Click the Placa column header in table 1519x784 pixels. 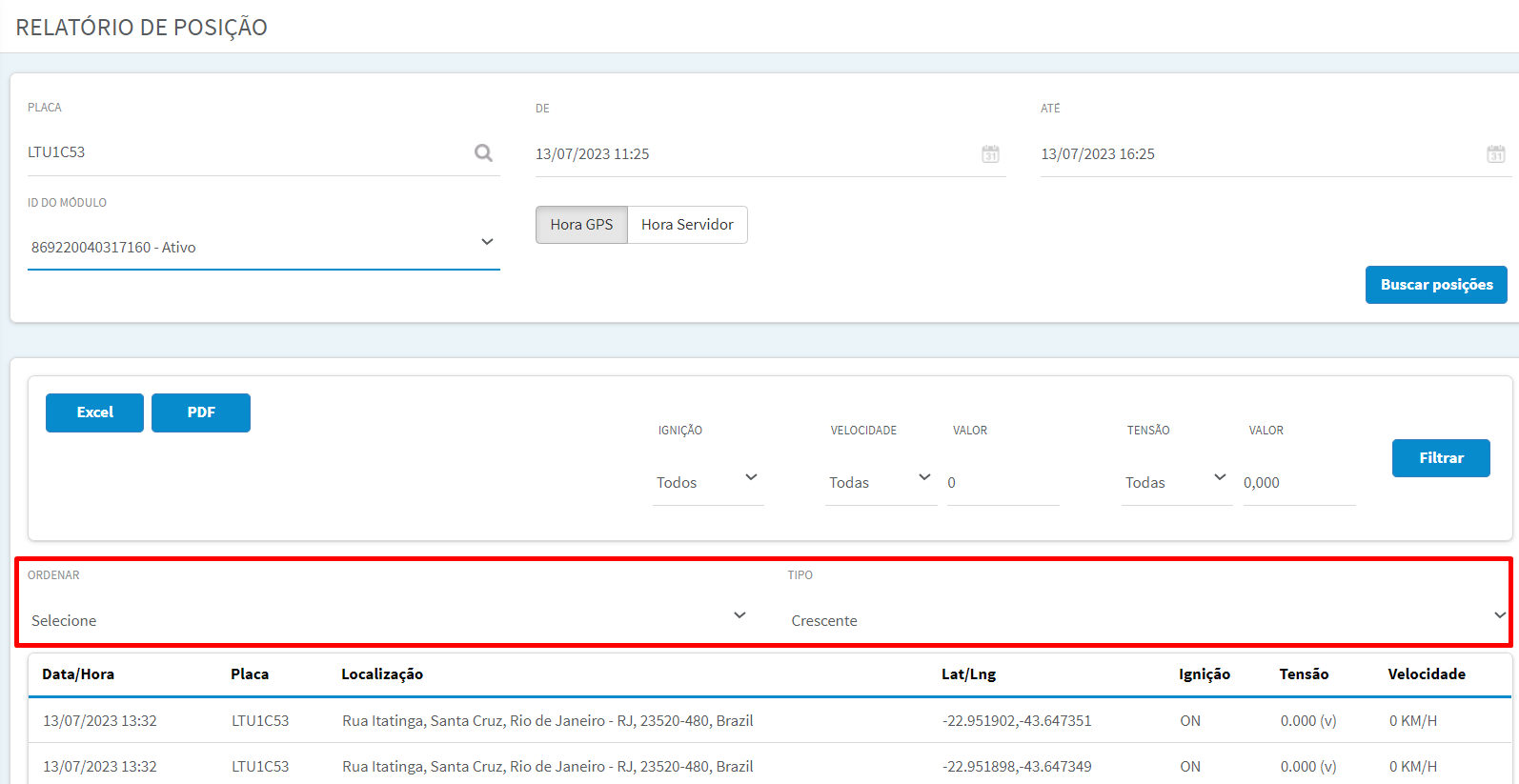(250, 674)
